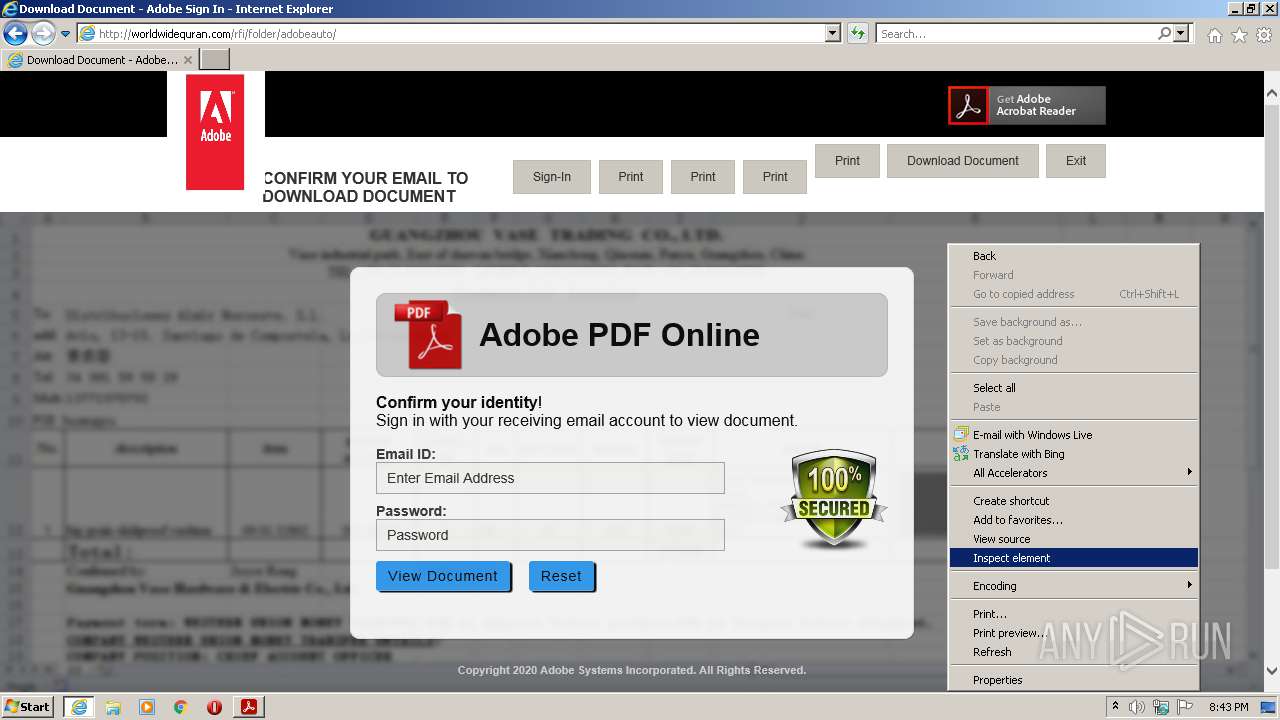Open Internet Explorer from taskbar
Screen dimensions: 1280x720
[x=78, y=707]
